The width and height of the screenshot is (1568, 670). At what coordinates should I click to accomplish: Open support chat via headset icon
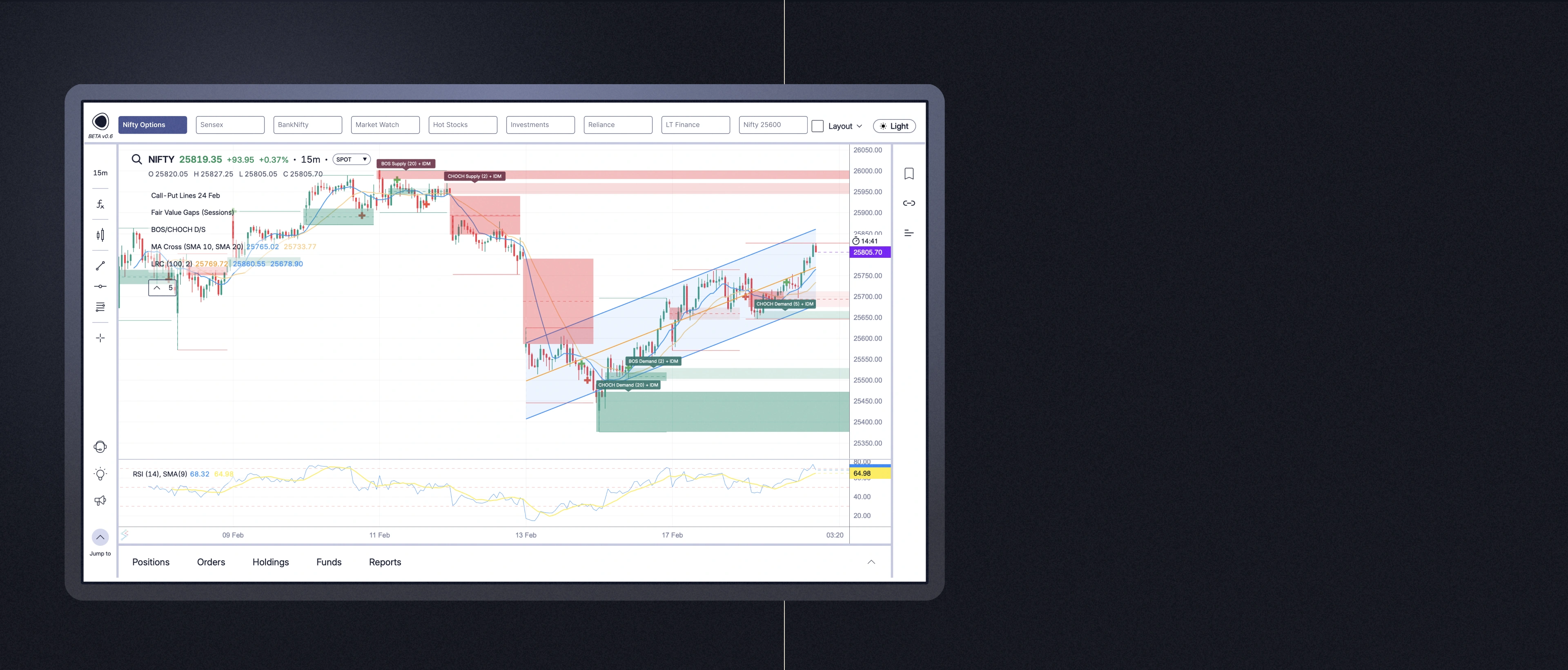[100, 447]
